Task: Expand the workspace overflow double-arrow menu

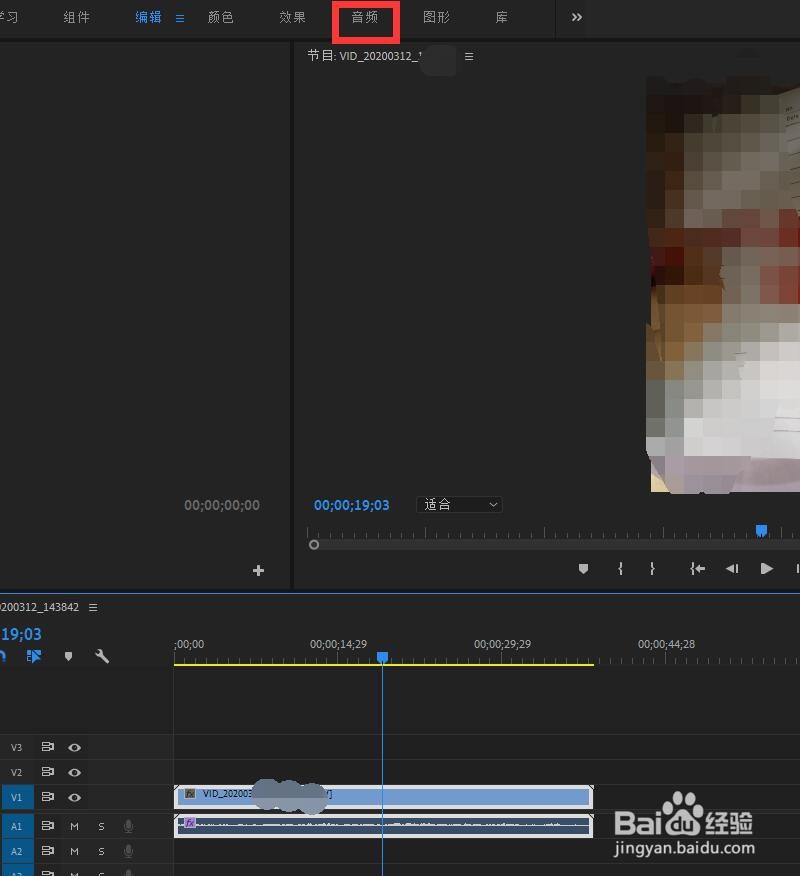Action: coord(577,17)
